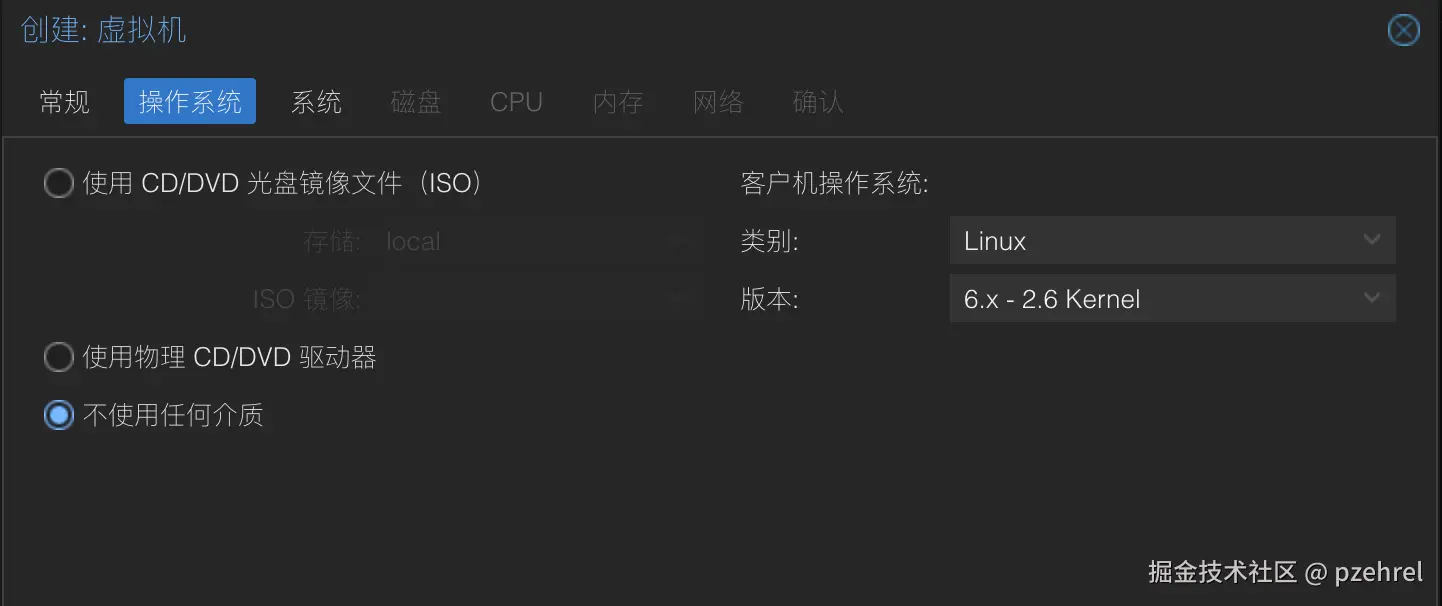Click the active 操作系统 tab

[x=189, y=101]
